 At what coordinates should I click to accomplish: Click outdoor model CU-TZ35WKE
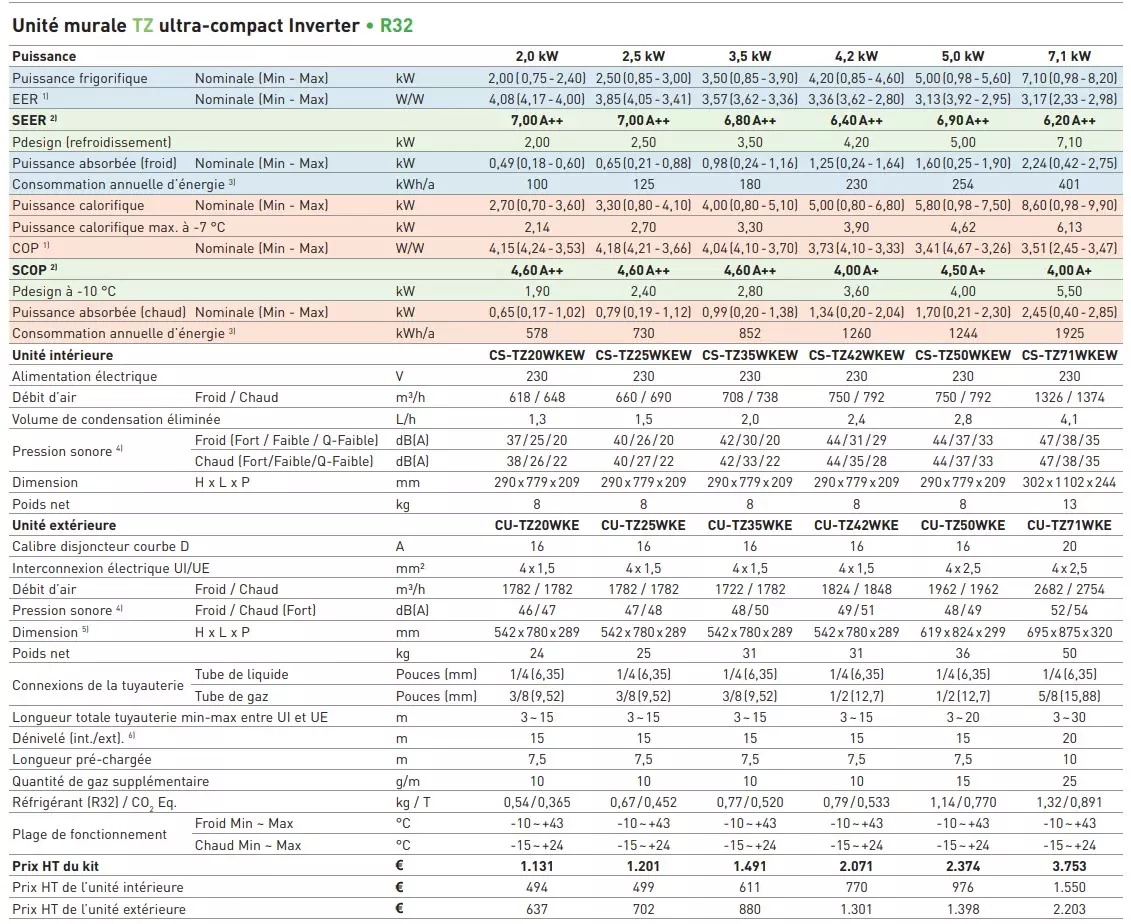(x=750, y=525)
